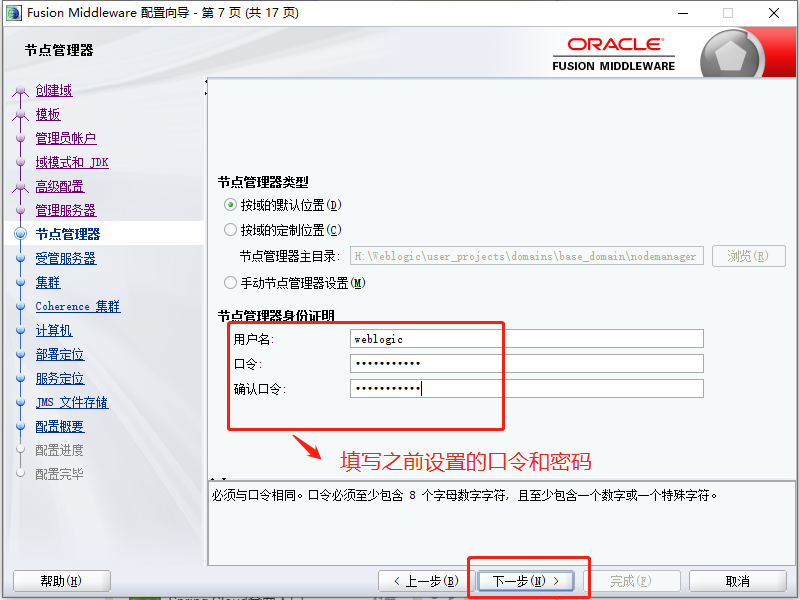Go to 集群 step link
This screenshot has width=800, height=600.
pyautogui.click(x=48, y=282)
